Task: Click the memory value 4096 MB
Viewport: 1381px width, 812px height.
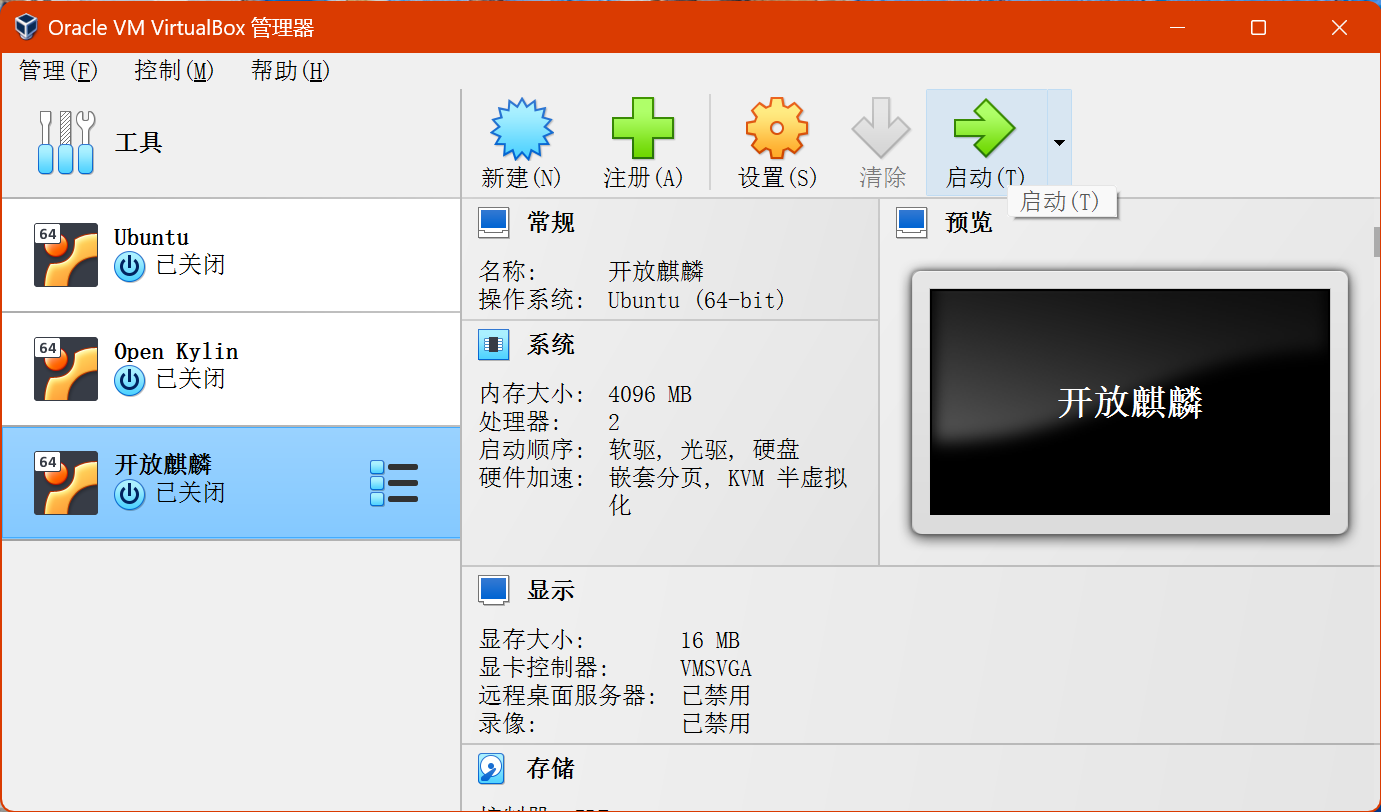Action: (650, 394)
